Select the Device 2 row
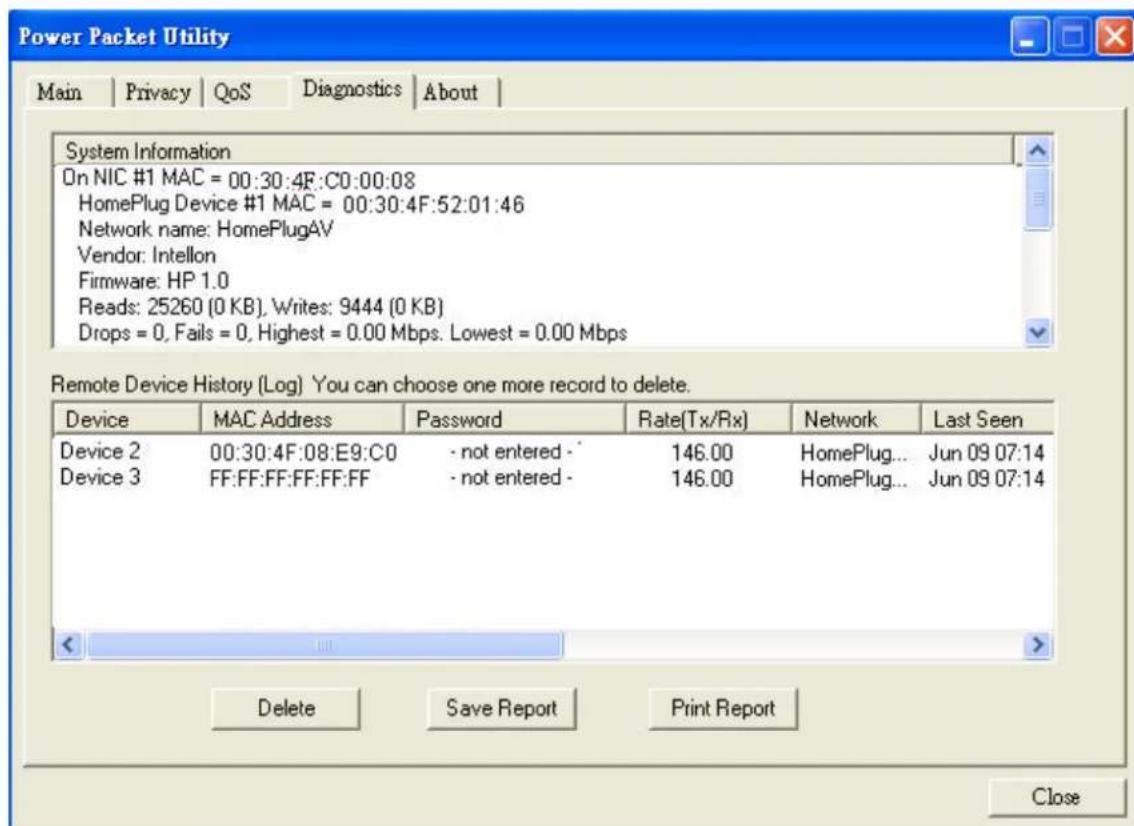1134x826 pixels. pos(553,452)
